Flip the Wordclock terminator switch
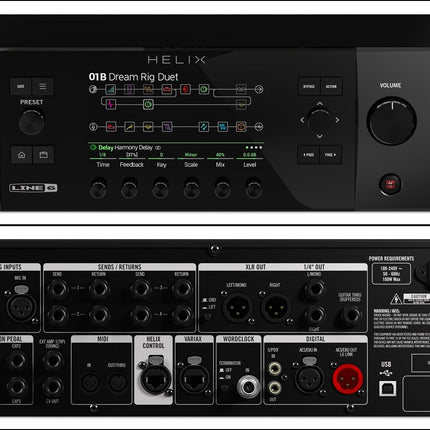Screen dimensions: 430x430 tap(225, 388)
